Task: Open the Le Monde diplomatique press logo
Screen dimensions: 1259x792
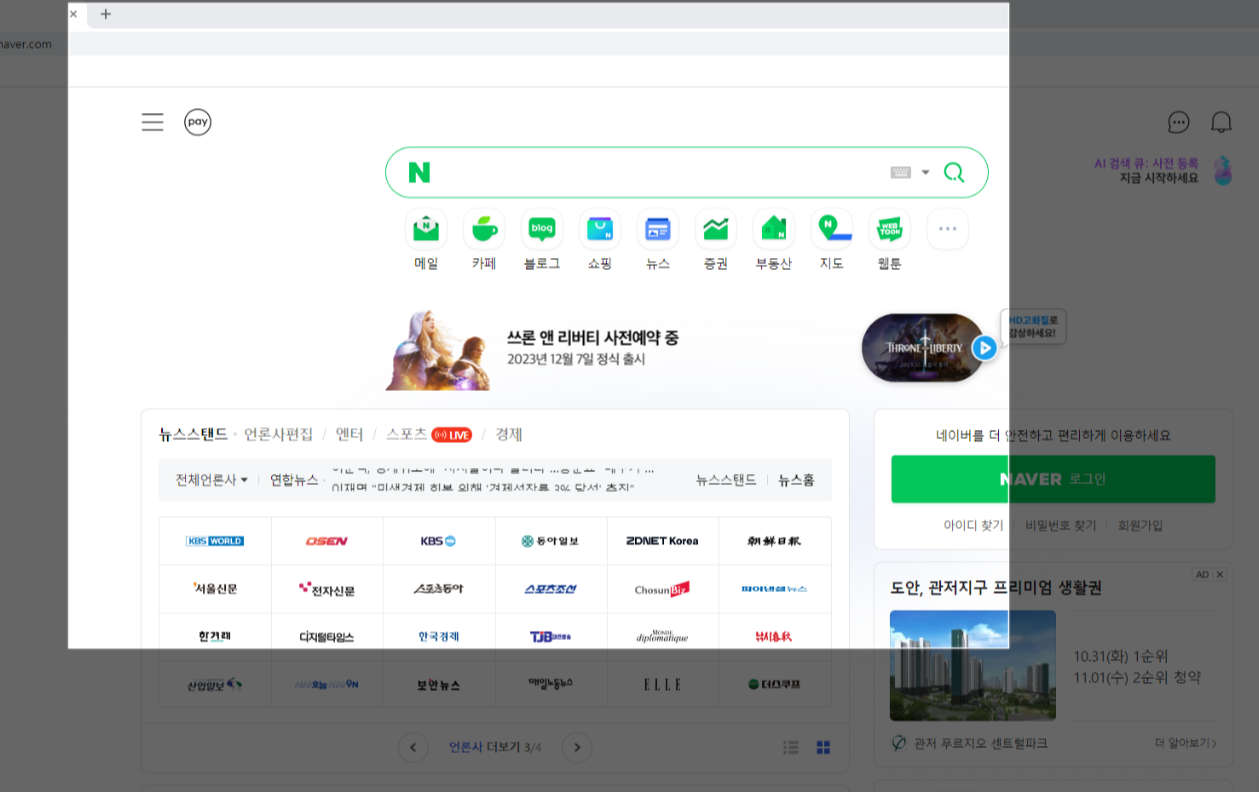Action: pos(663,637)
